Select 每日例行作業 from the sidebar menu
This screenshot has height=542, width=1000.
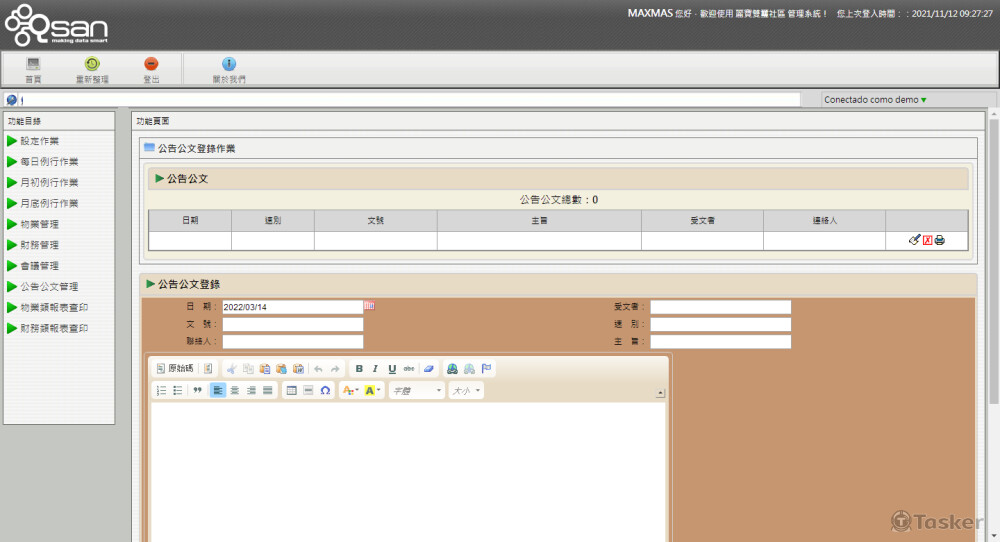(x=49, y=162)
